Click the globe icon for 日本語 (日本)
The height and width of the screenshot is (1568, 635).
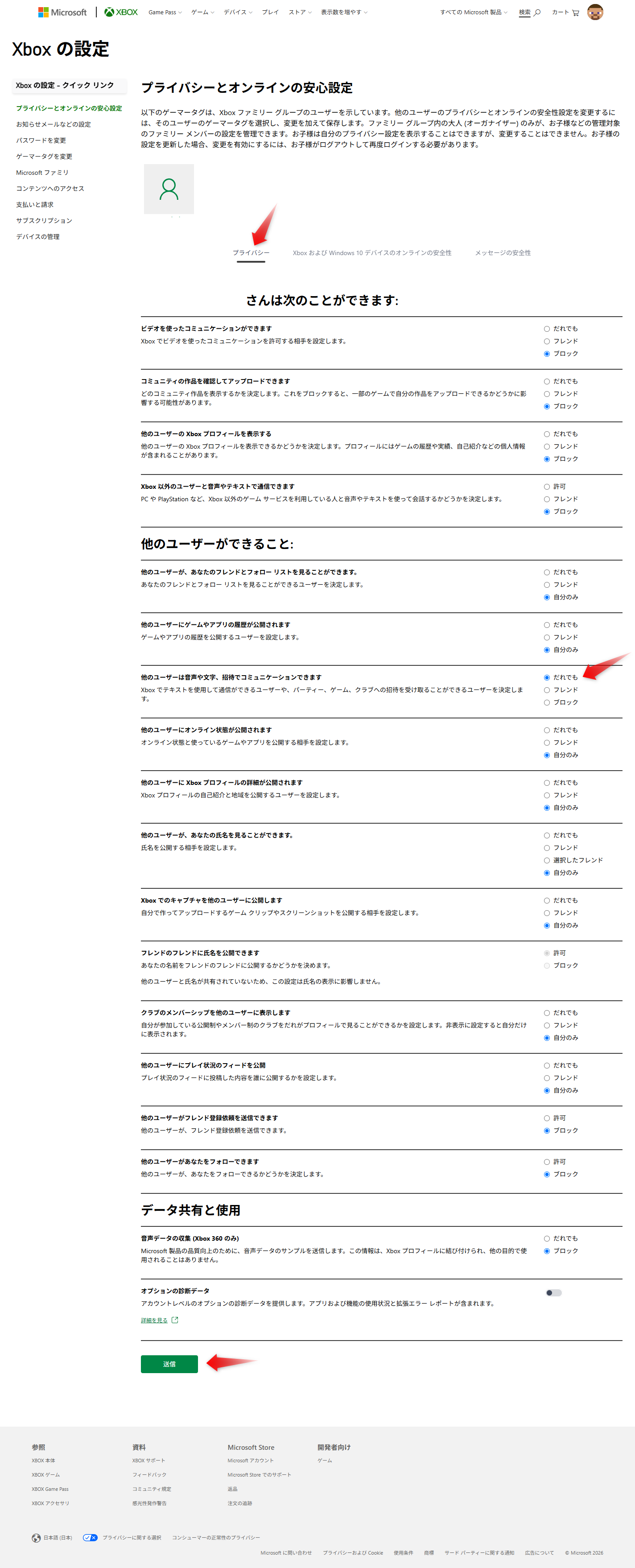[x=37, y=1538]
